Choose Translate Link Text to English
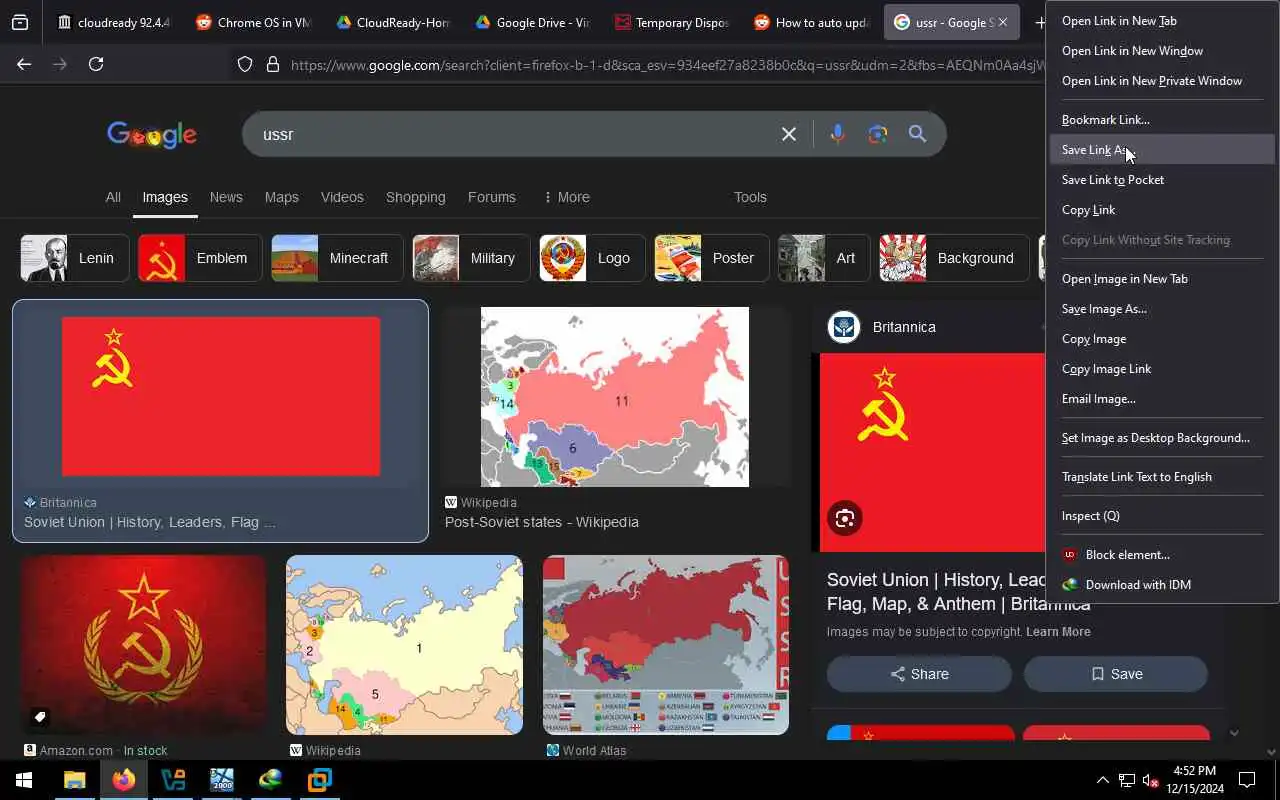The height and width of the screenshot is (800, 1280). point(1162,477)
